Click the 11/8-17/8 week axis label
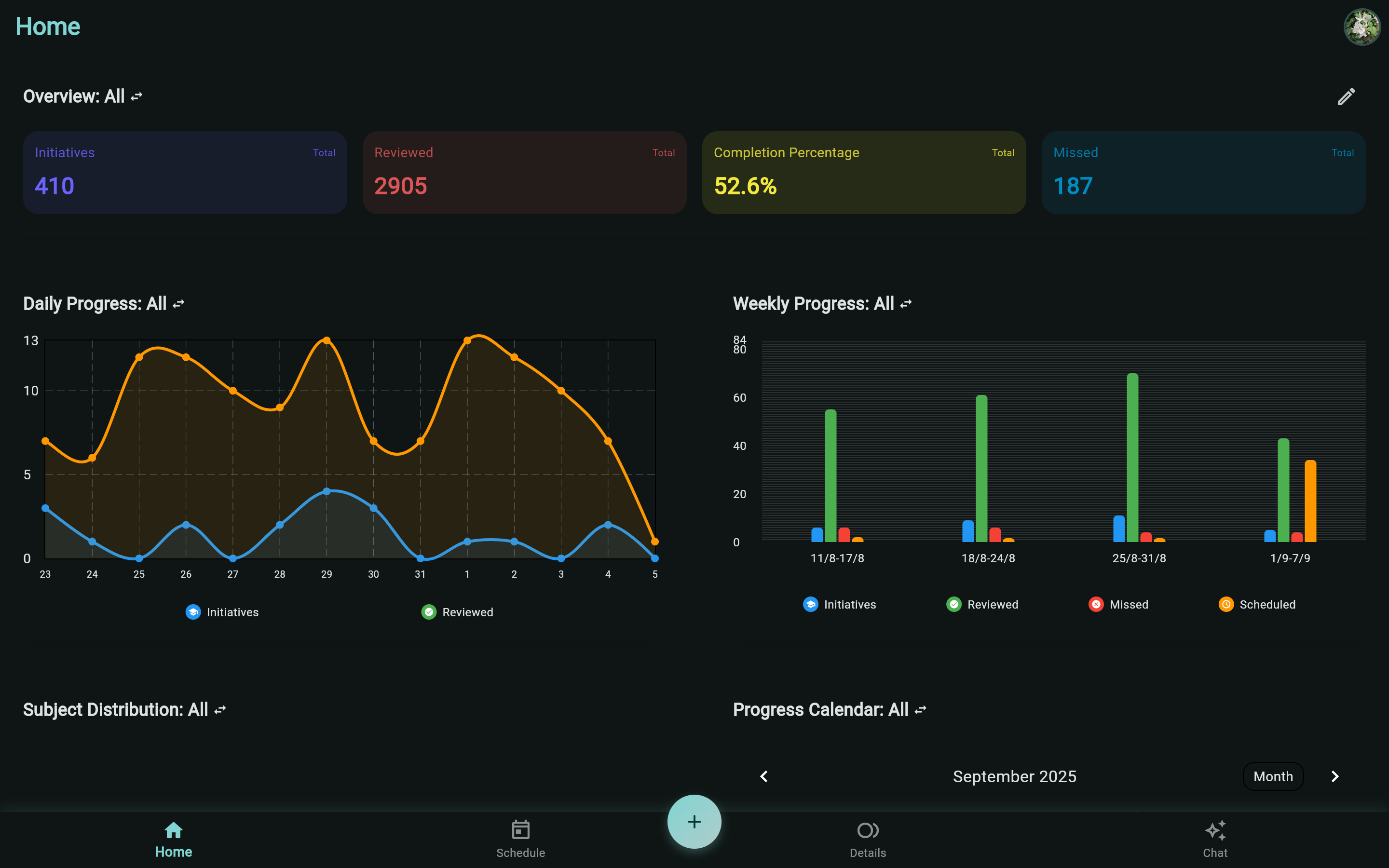This screenshot has width=1389, height=868. coord(837,558)
